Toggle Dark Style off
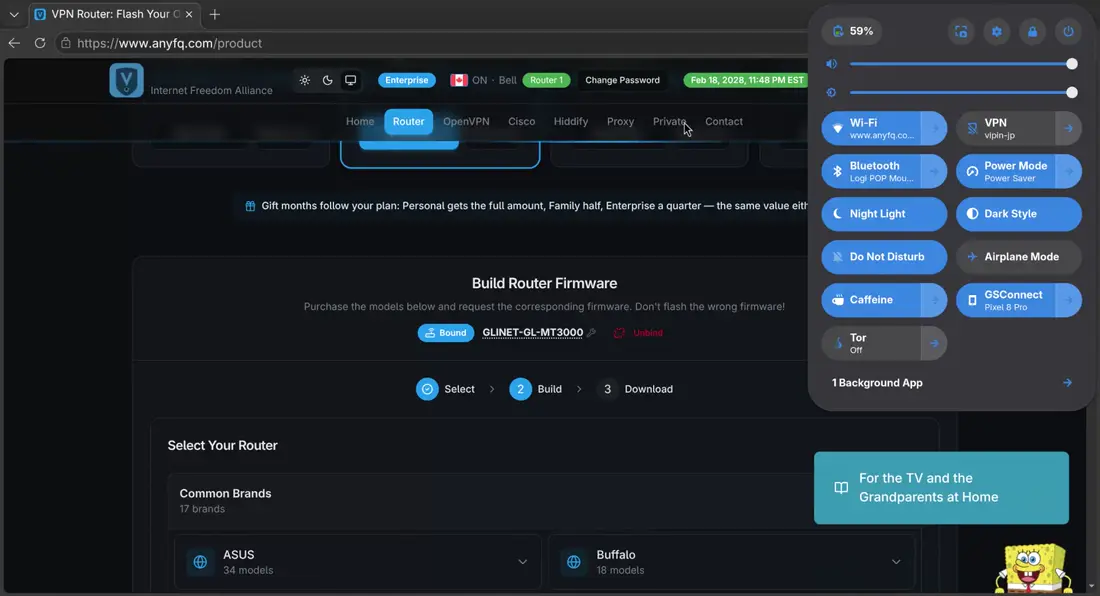The image size is (1100, 596). tap(1019, 214)
